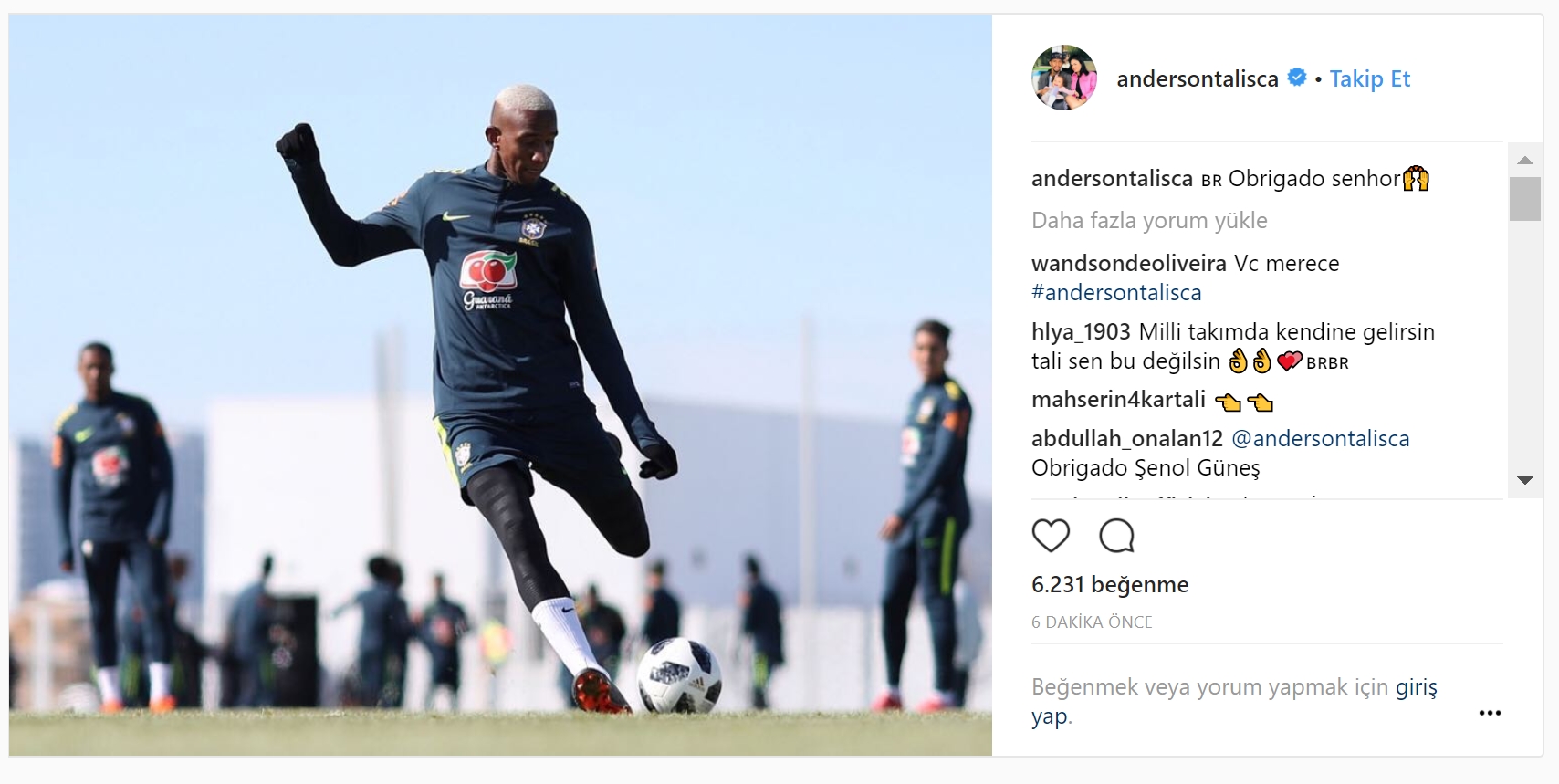Image resolution: width=1559 pixels, height=784 pixels.
Task: Click the blue verified badge
Action: click(x=1297, y=78)
